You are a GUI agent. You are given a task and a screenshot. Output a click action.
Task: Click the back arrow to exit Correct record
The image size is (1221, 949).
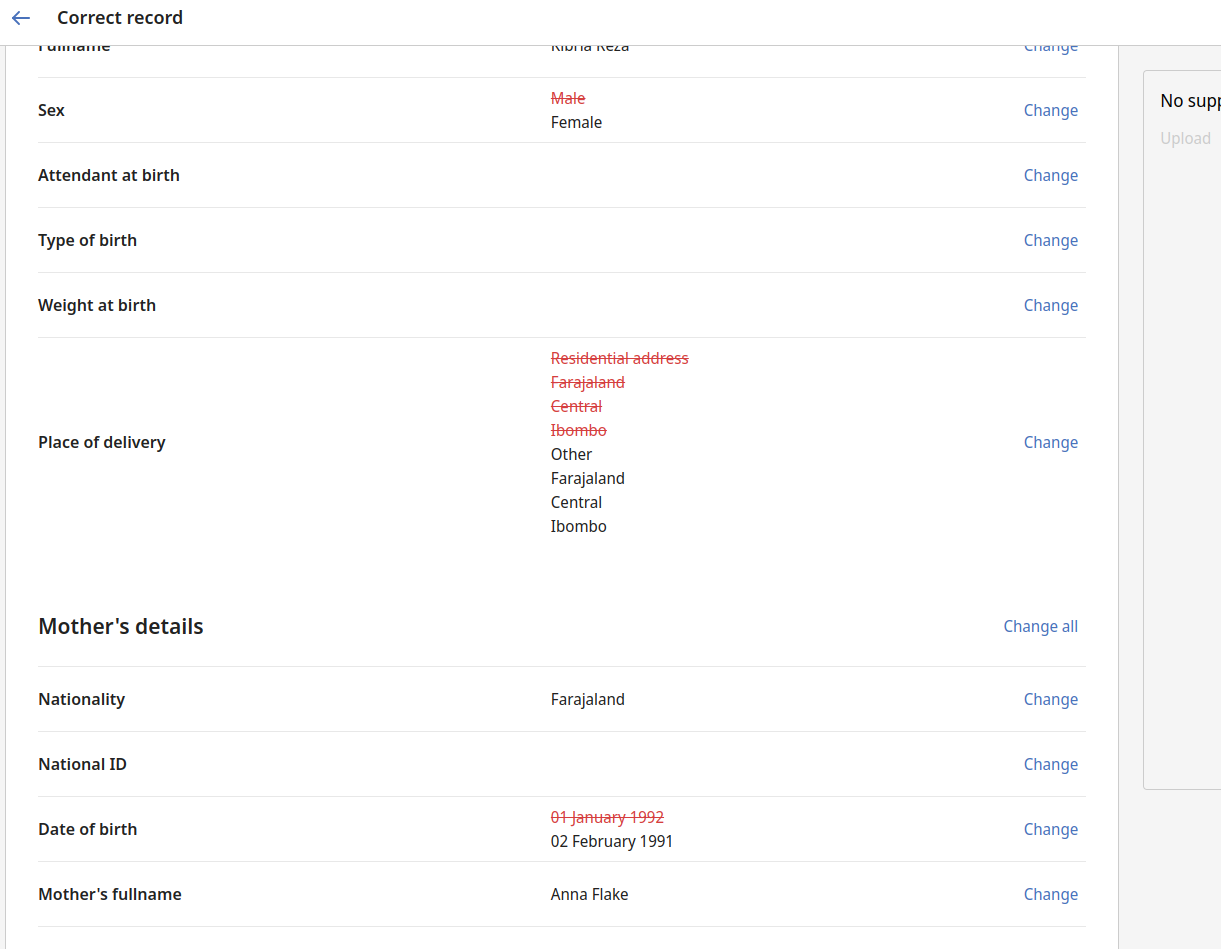(21, 18)
